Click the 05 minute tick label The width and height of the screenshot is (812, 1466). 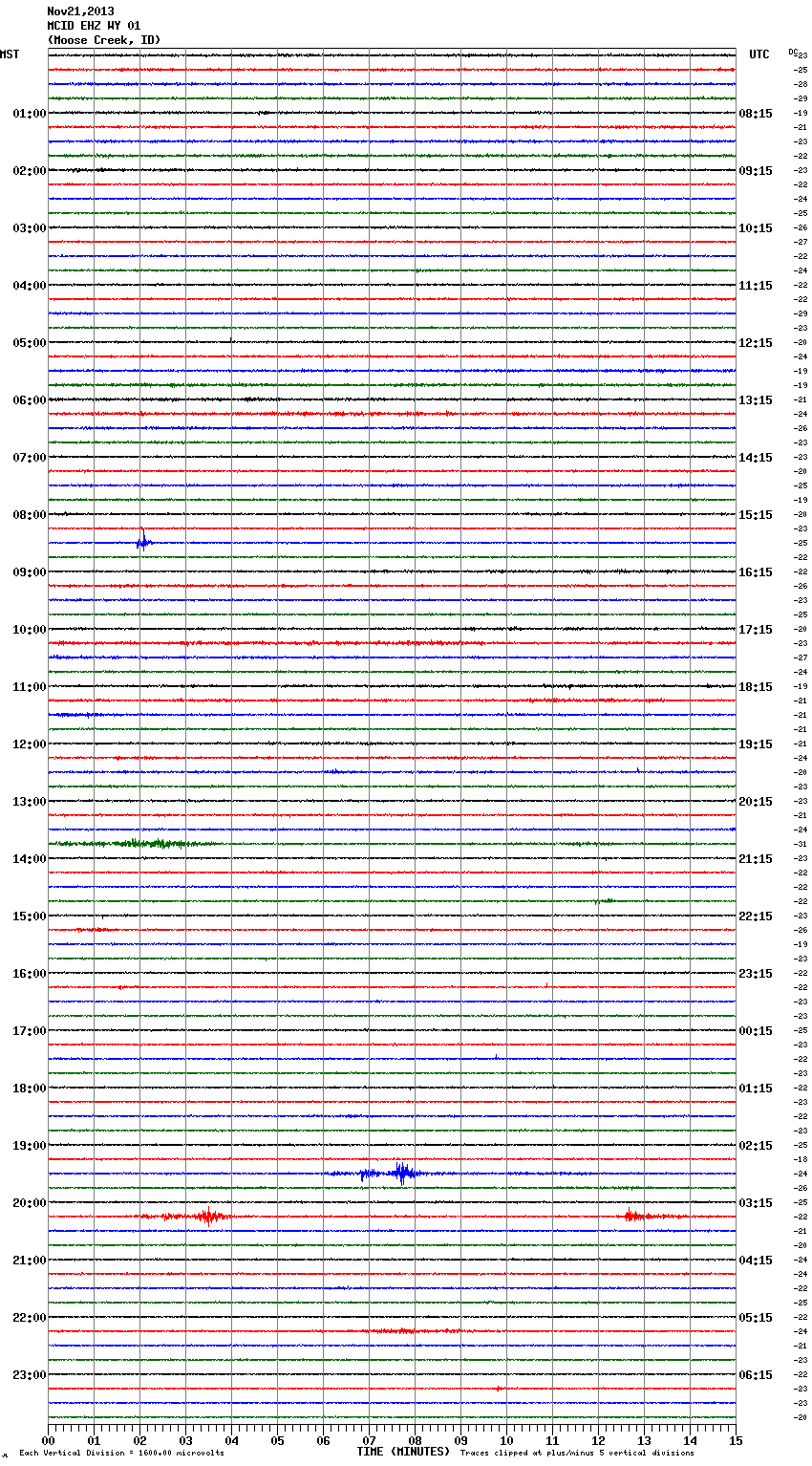tap(277, 1441)
